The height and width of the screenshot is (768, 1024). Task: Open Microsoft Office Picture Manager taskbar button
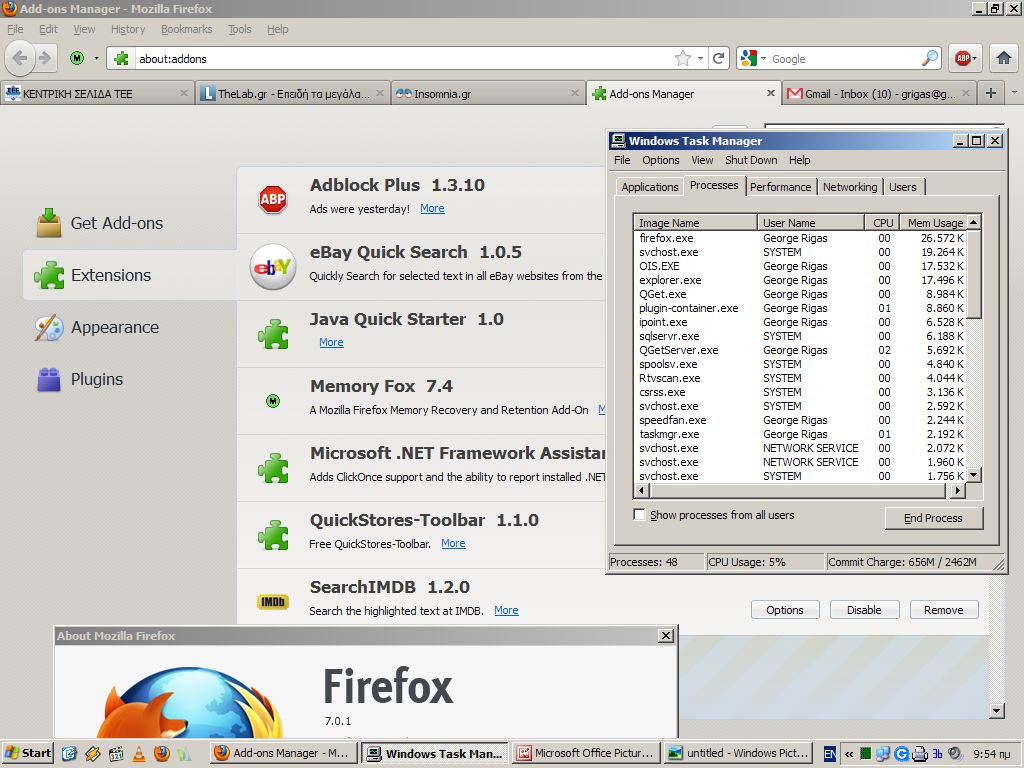point(587,754)
